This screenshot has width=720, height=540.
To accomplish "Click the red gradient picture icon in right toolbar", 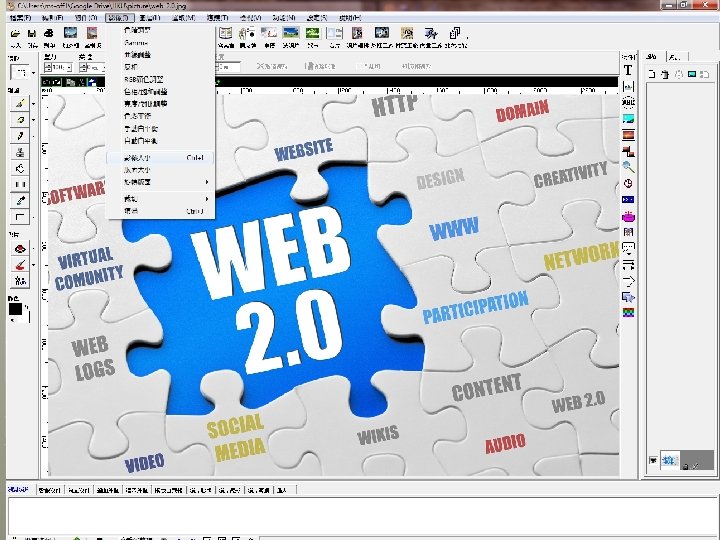I will (x=628, y=135).
